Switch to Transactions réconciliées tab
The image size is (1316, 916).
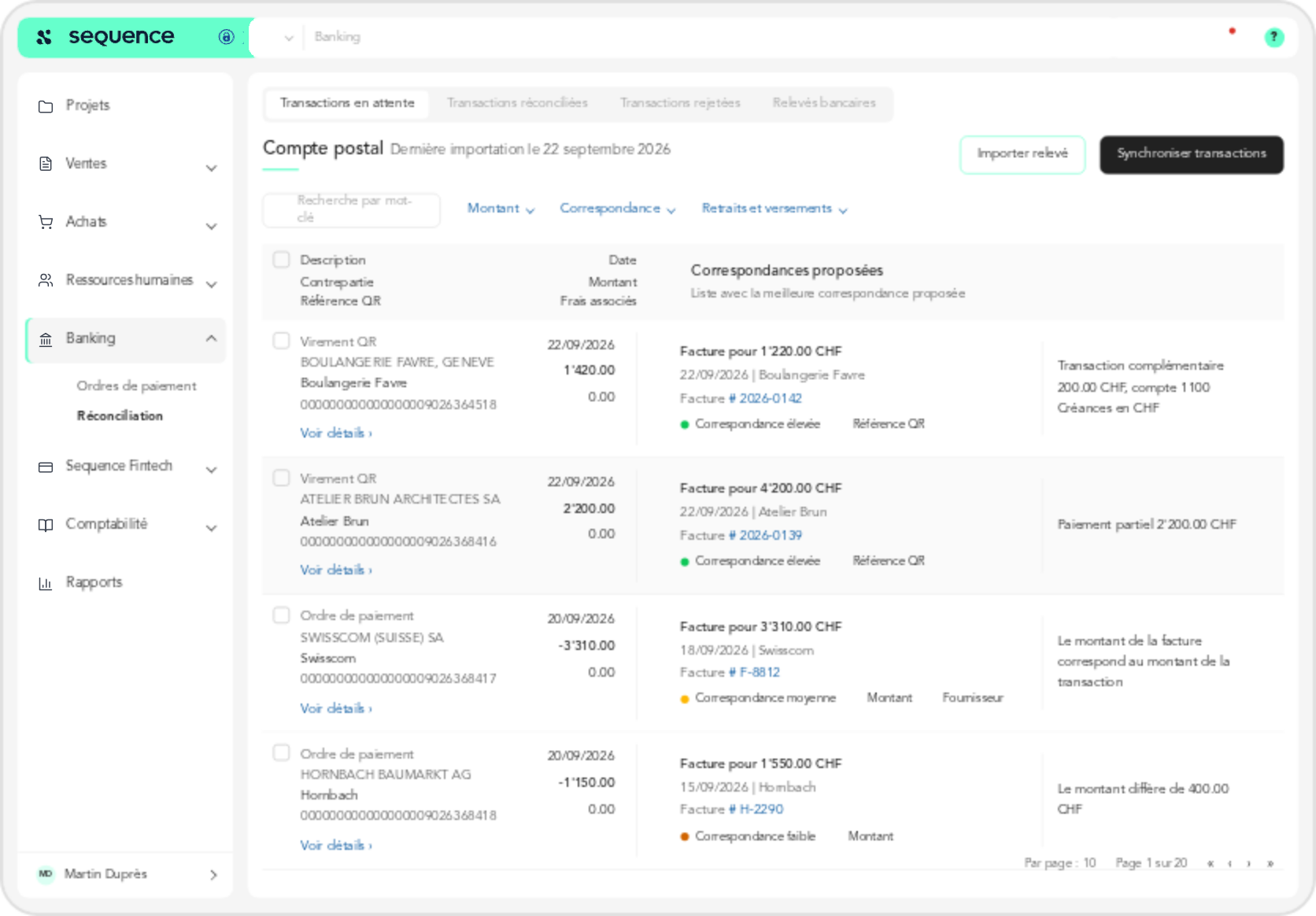[517, 103]
